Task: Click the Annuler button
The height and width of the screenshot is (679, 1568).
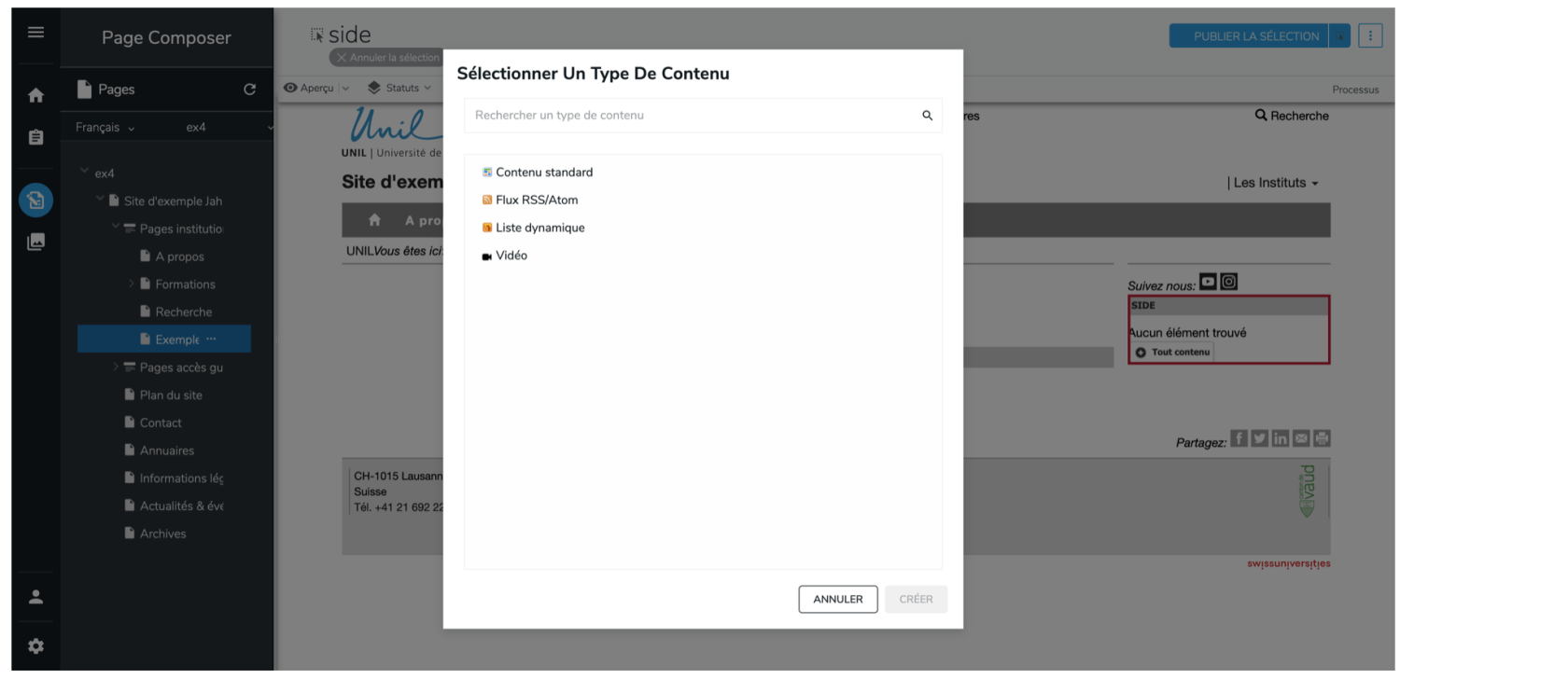Action: click(837, 599)
